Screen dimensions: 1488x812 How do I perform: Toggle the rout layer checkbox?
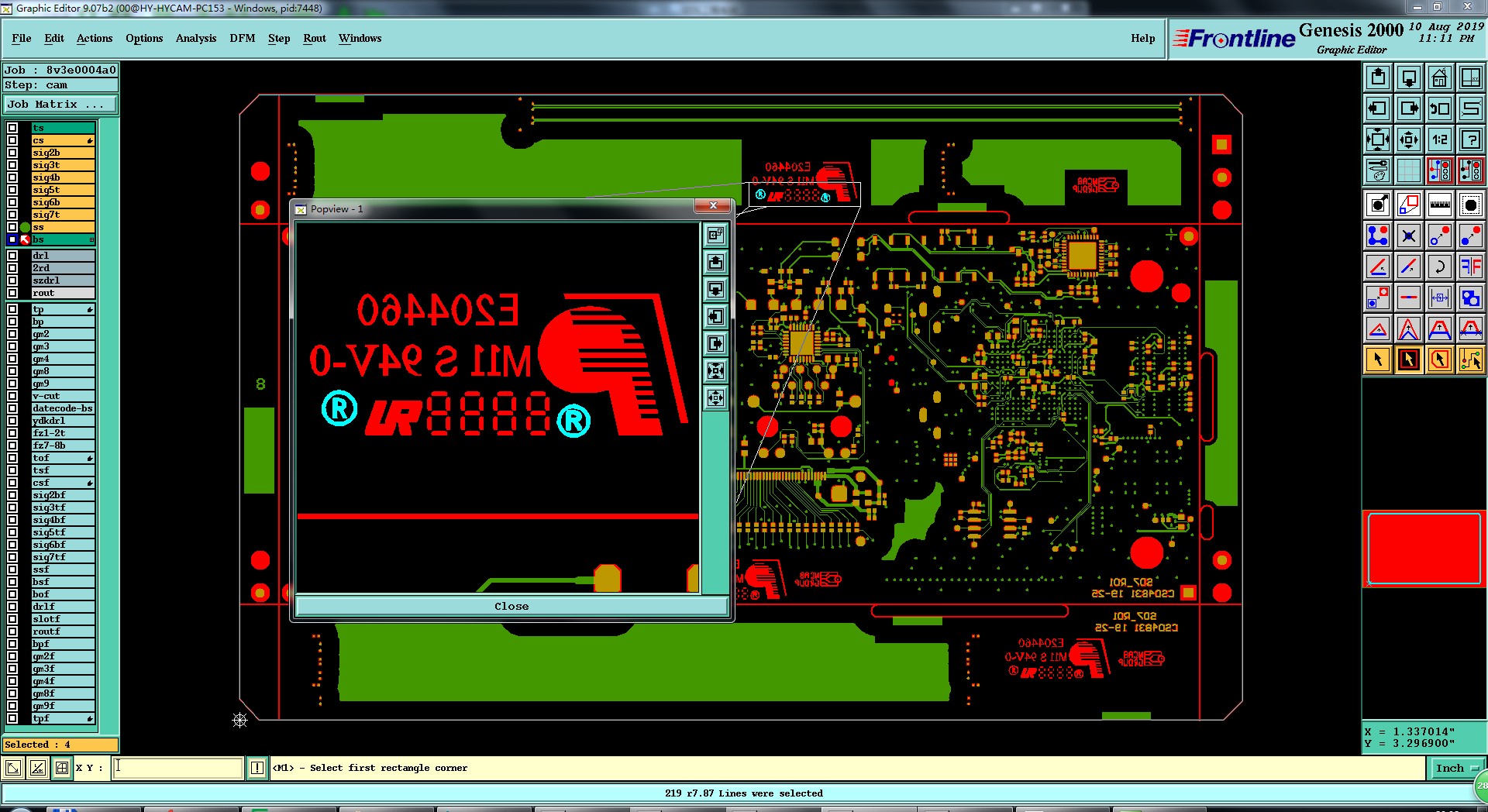[x=12, y=293]
